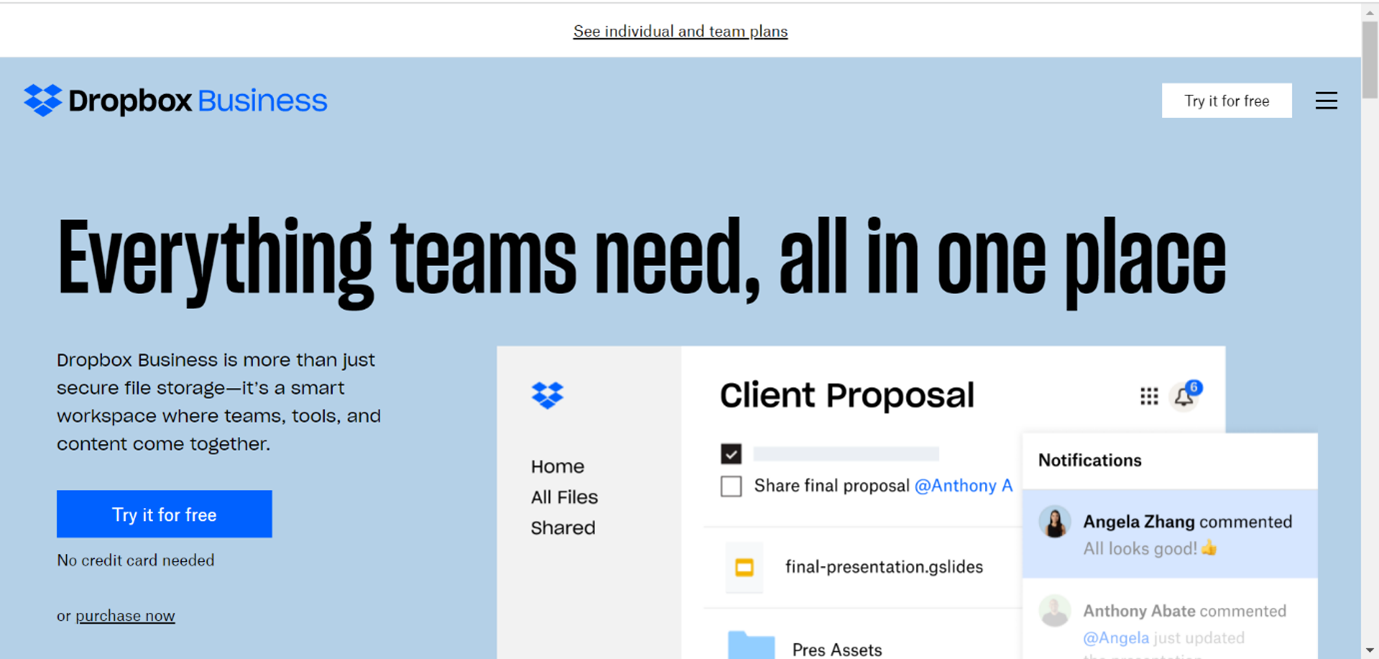Screen dimensions: 1379x659
Task: Click the Dropbox logo in the mockup sidebar
Action: tap(547, 395)
